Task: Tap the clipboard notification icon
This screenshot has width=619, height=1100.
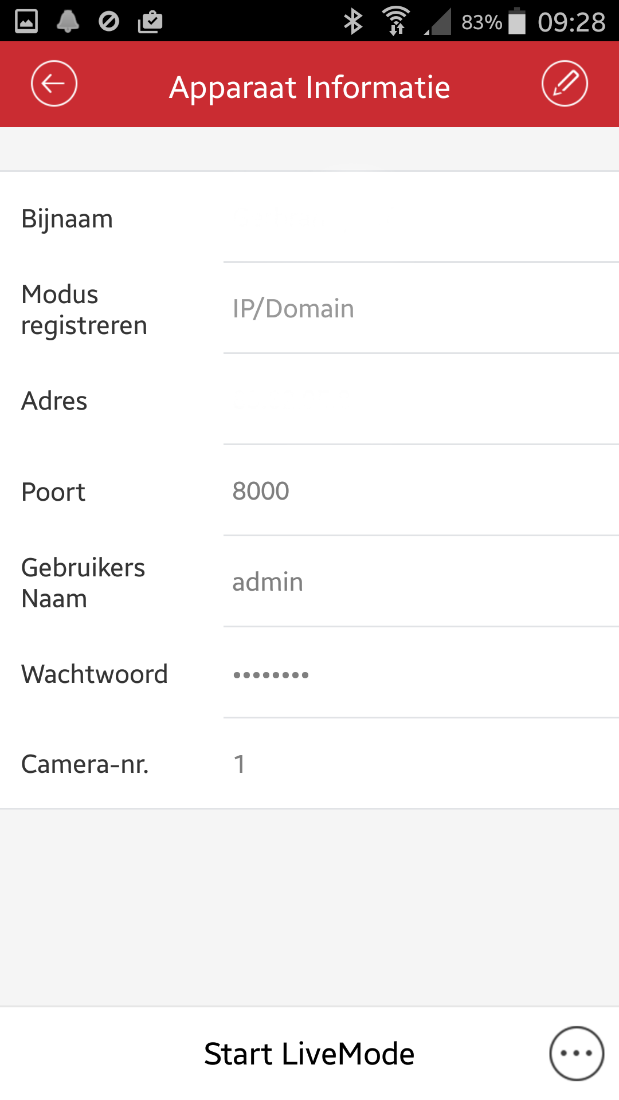Action: point(150,22)
